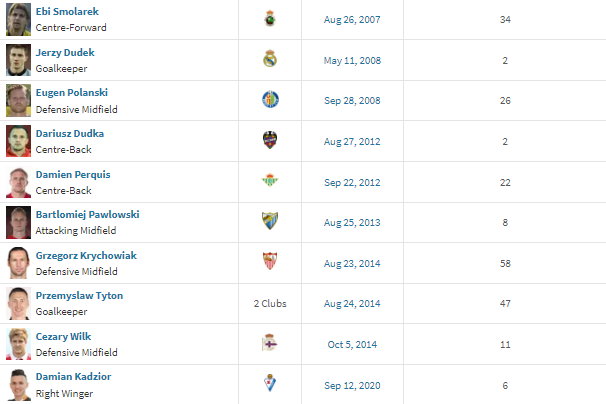Select Damian Kadzior's portrait photo
This screenshot has height=404, width=606.
click(x=18, y=383)
